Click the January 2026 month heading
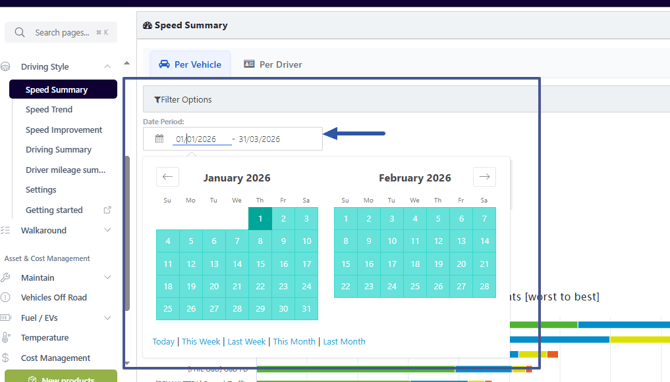Viewport: 670px width, 382px height. [x=237, y=178]
